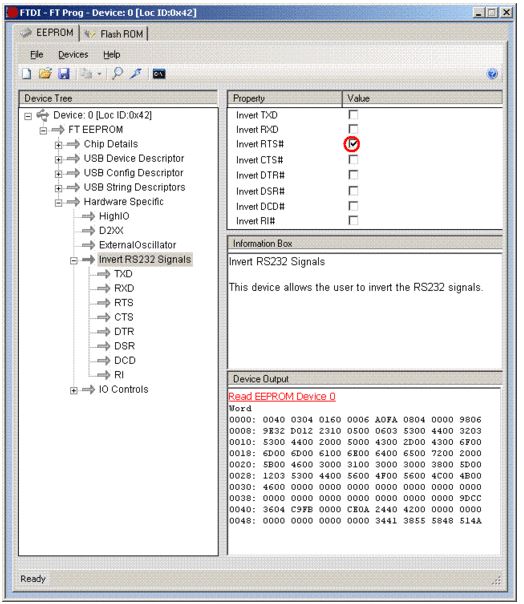Select Invert RS232 Signals tree item
524x604 pixels.
145,259
